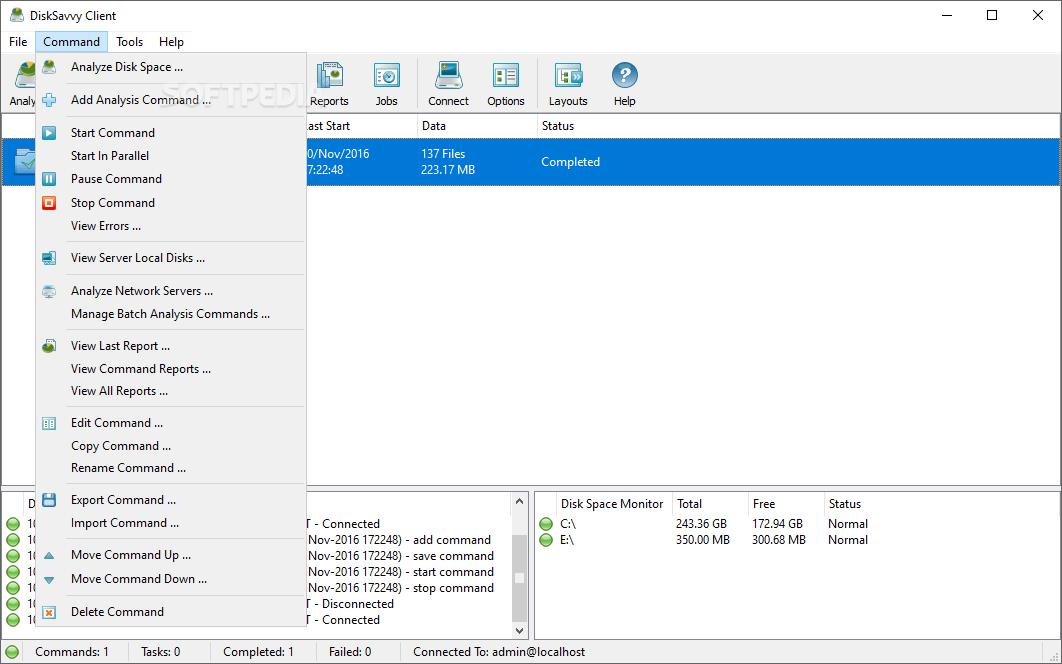Click 'Connected To: admin@localhost' in status bar
The height and width of the screenshot is (664, 1062).
click(x=499, y=652)
